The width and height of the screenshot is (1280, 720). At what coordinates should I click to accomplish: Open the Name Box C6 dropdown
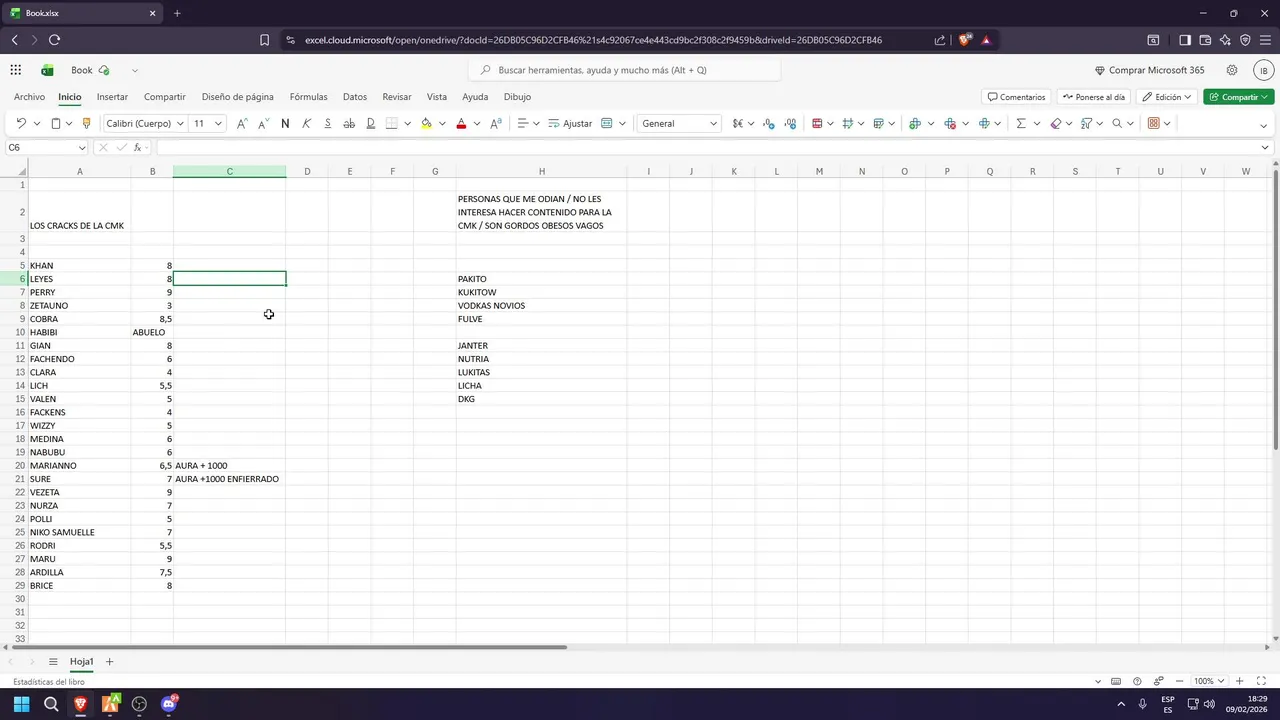coord(82,147)
